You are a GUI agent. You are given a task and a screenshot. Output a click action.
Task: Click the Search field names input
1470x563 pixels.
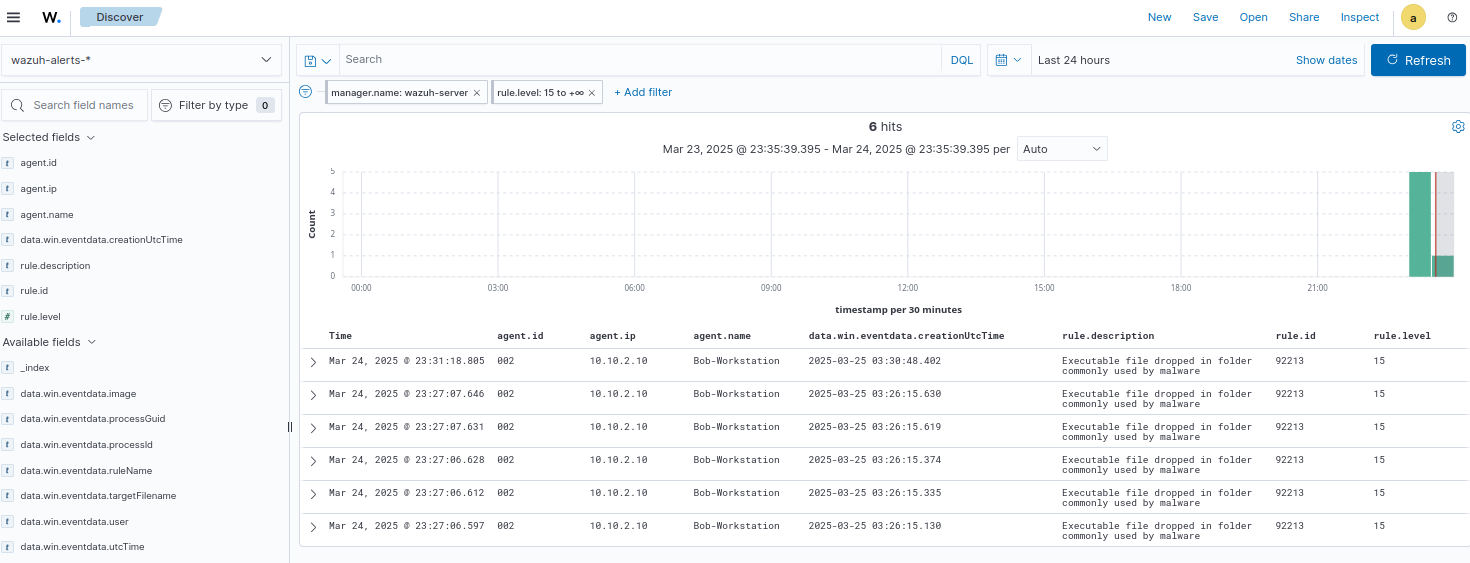84,105
